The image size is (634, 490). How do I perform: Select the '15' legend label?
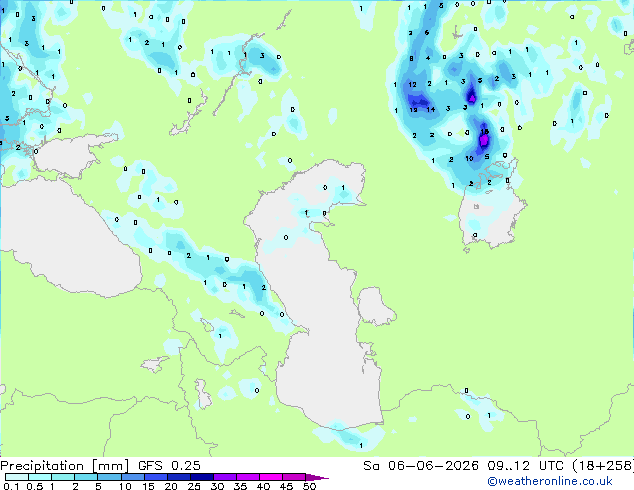point(148,486)
